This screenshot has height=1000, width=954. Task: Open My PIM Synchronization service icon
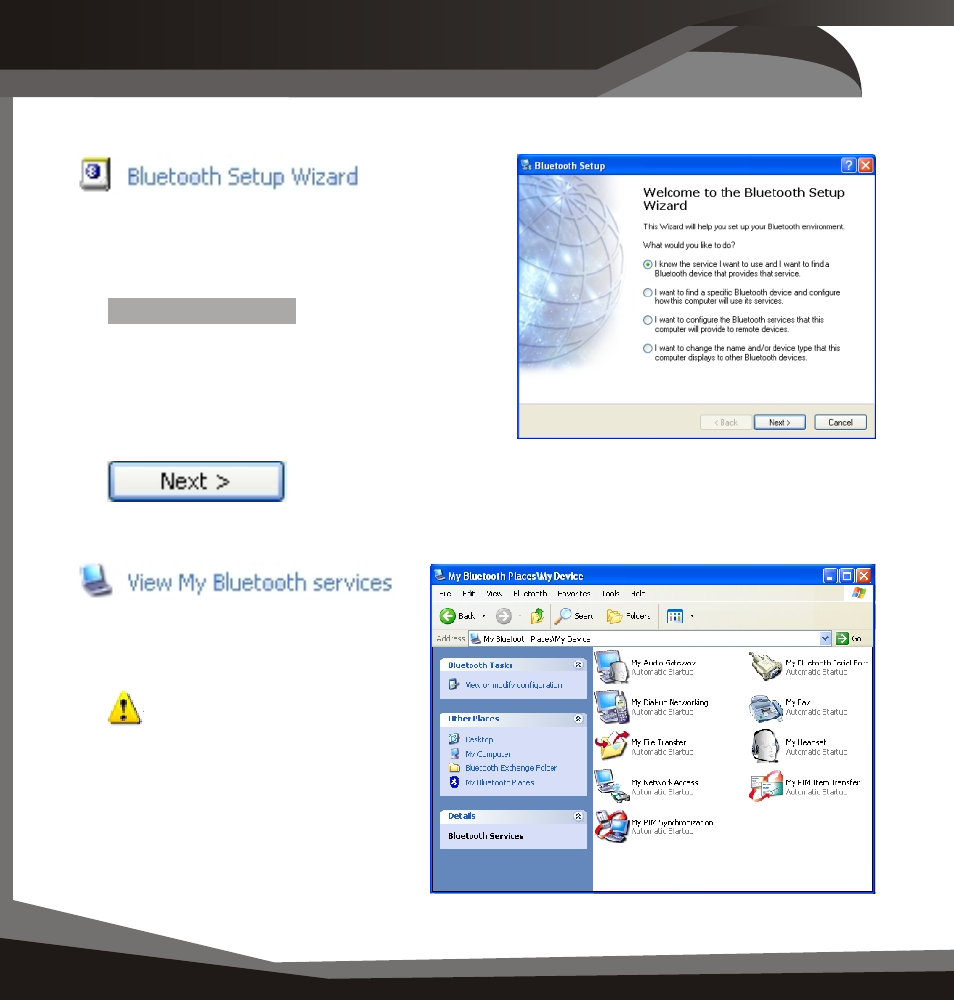coord(612,826)
